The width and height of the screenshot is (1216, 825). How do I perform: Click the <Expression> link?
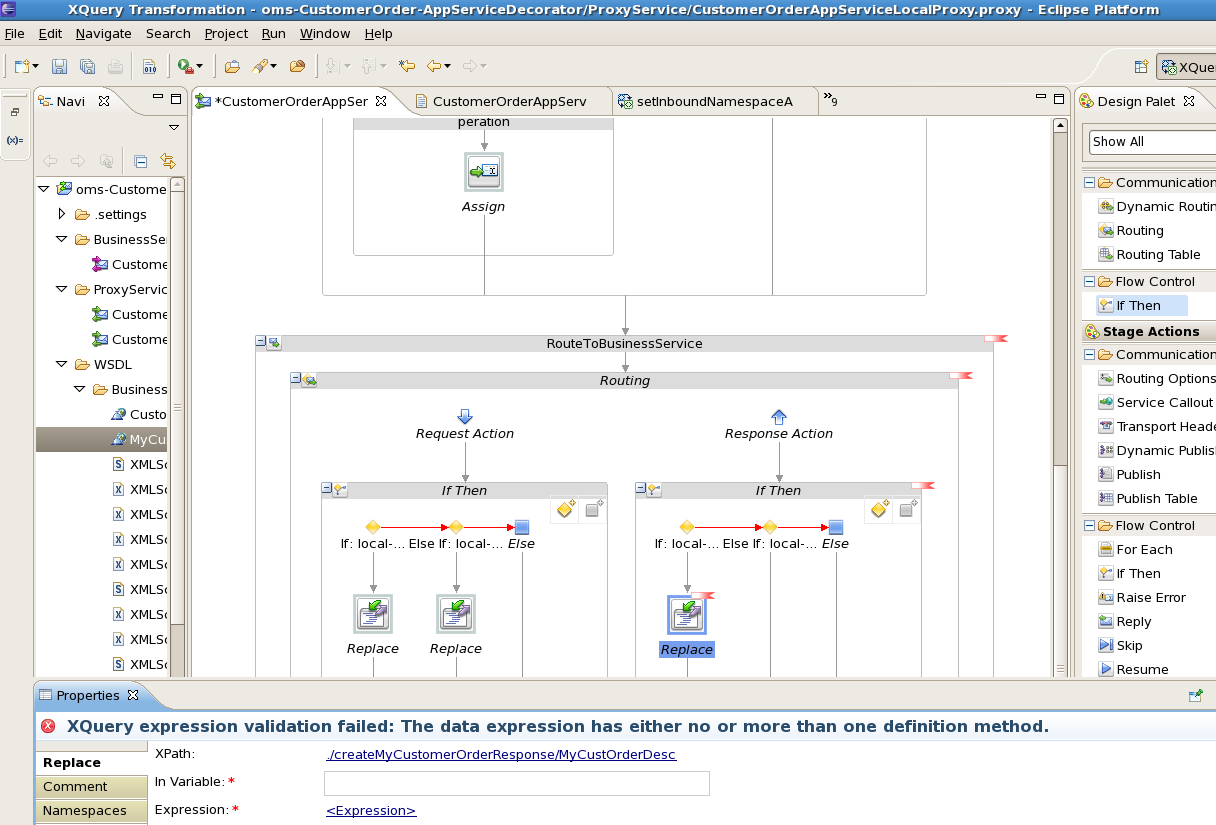click(x=371, y=810)
